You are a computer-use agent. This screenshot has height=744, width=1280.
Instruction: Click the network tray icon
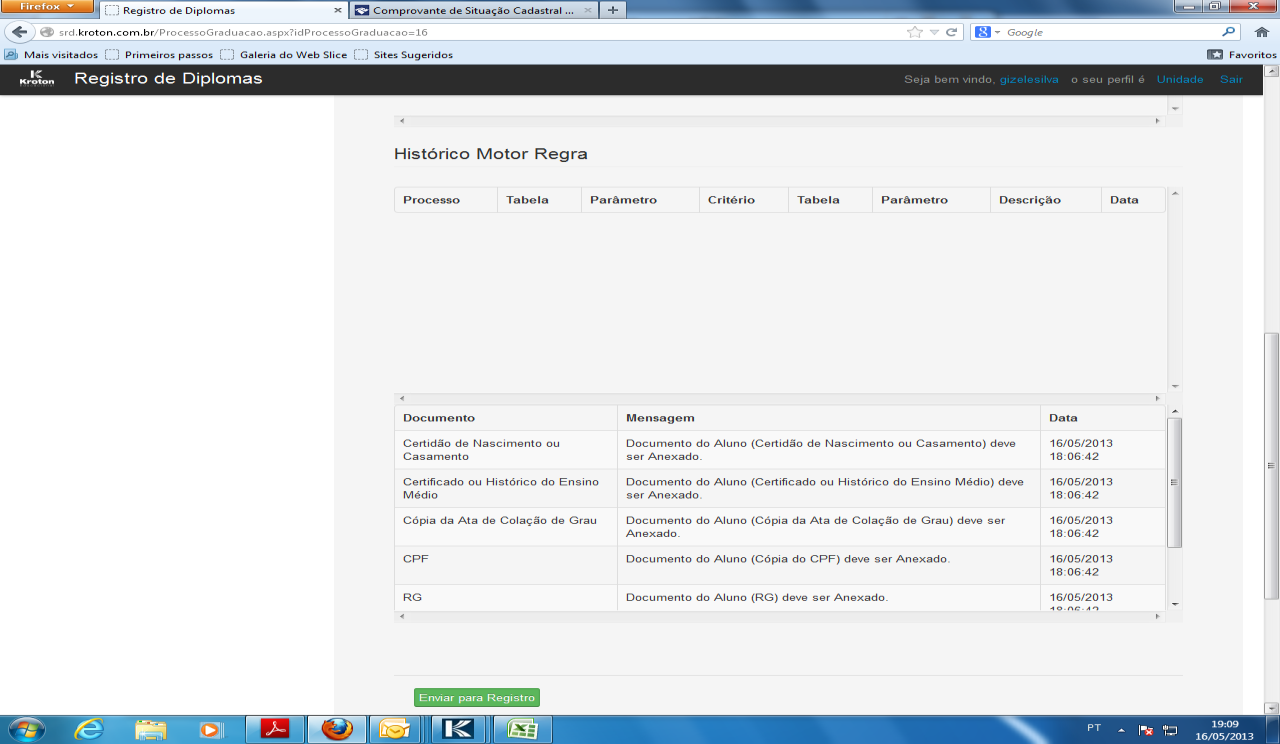[1170, 729]
